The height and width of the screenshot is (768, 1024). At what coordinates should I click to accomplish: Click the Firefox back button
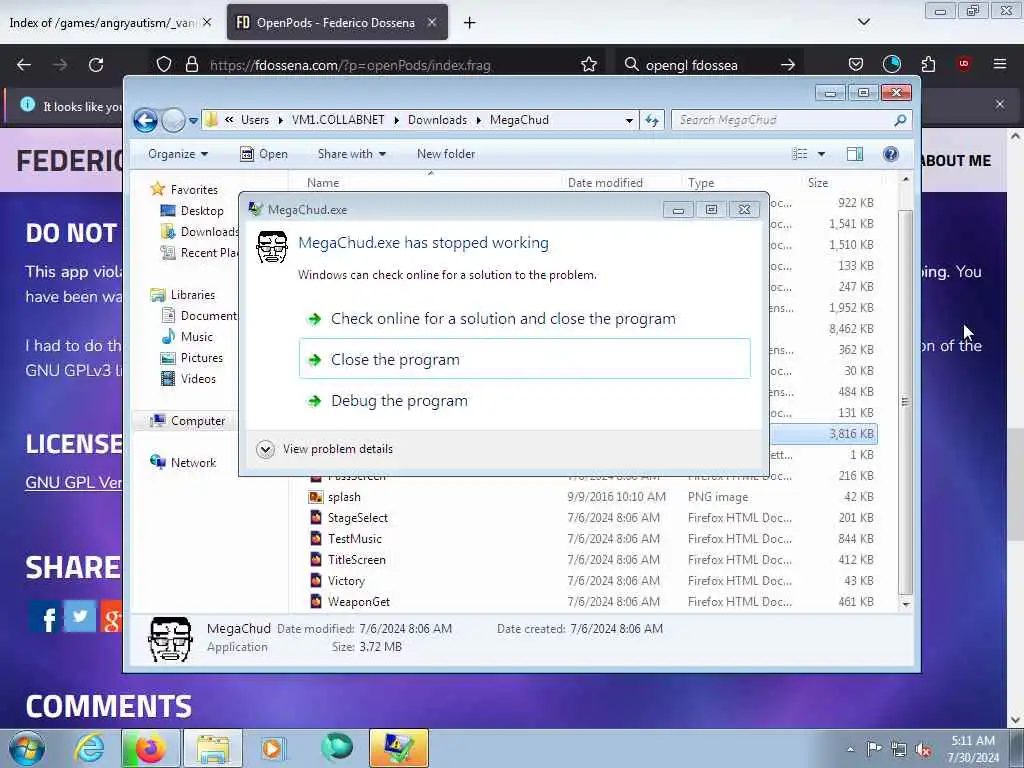(x=24, y=65)
